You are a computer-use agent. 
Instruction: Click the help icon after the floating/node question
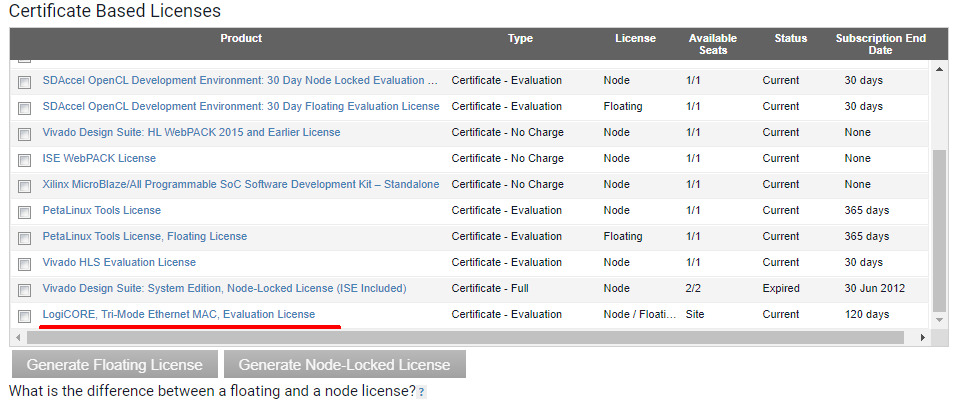point(421,392)
